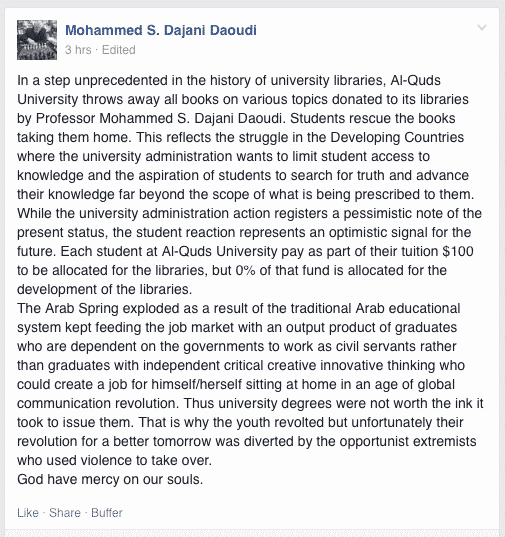The image size is (505, 537).
Task: Click the line mentioning "Developing Countries"
Action: point(240,137)
